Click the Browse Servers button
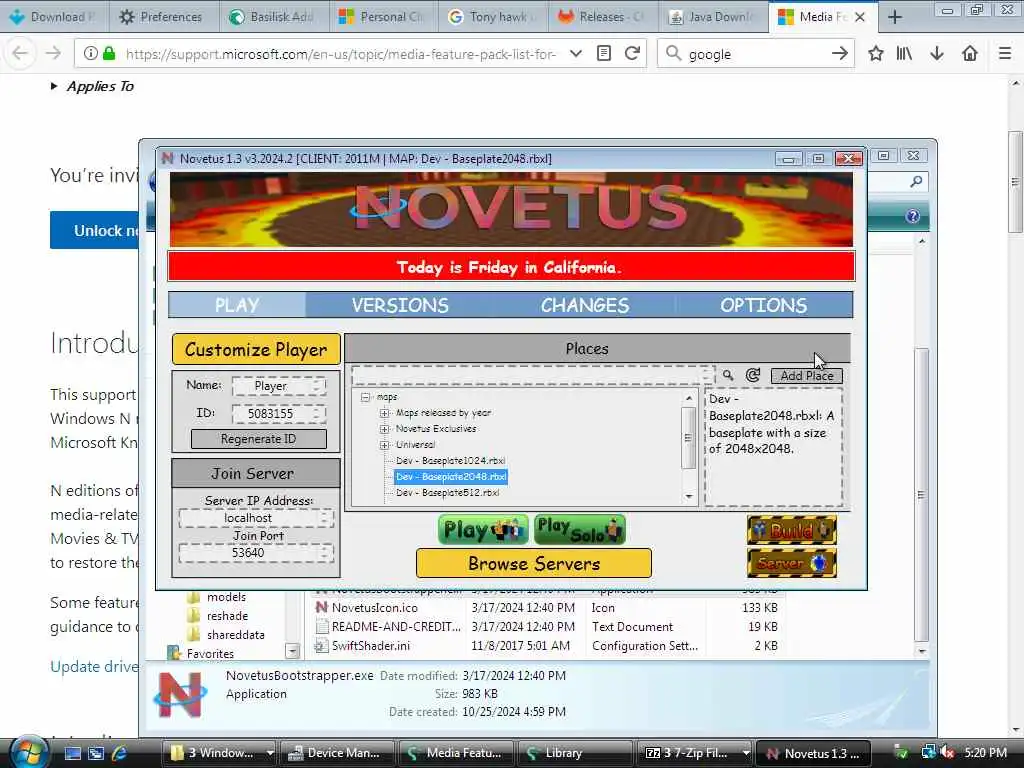 pos(534,563)
